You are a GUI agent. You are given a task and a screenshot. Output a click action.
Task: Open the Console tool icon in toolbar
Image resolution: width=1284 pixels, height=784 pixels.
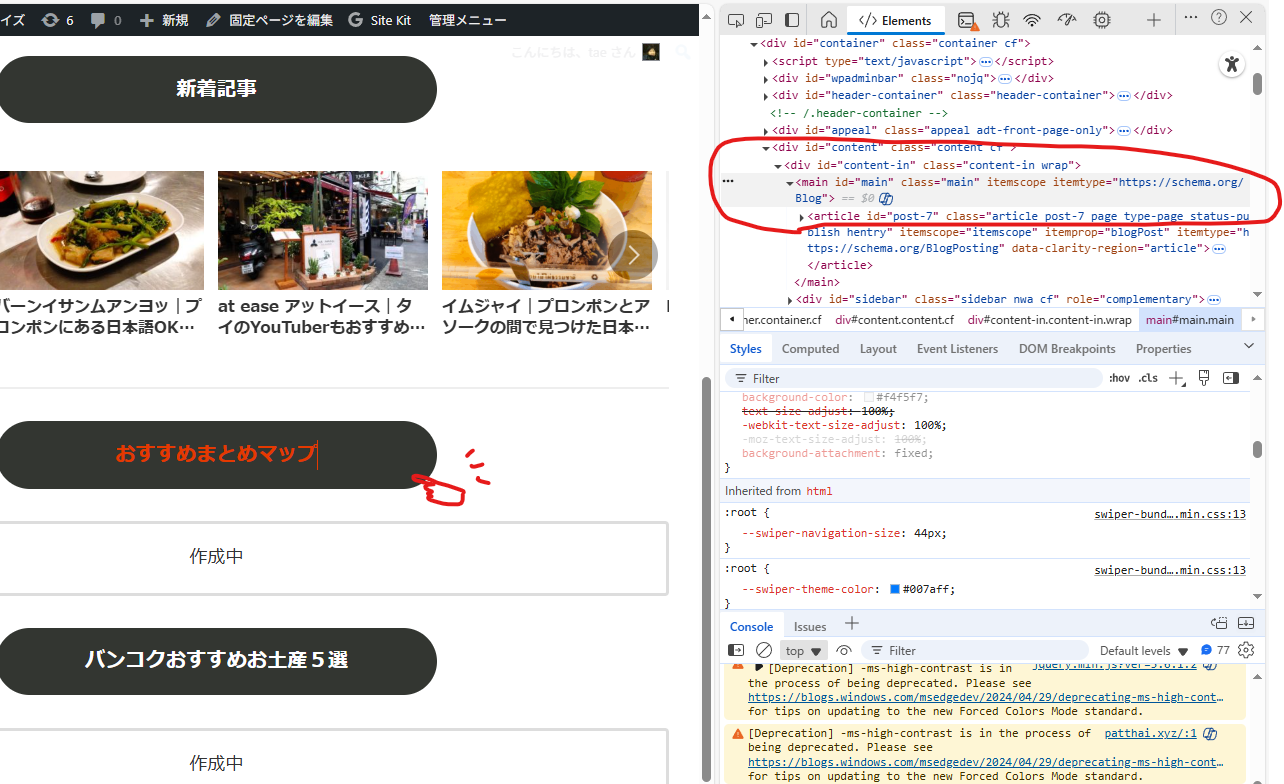pyautogui.click(x=966, y=19)
